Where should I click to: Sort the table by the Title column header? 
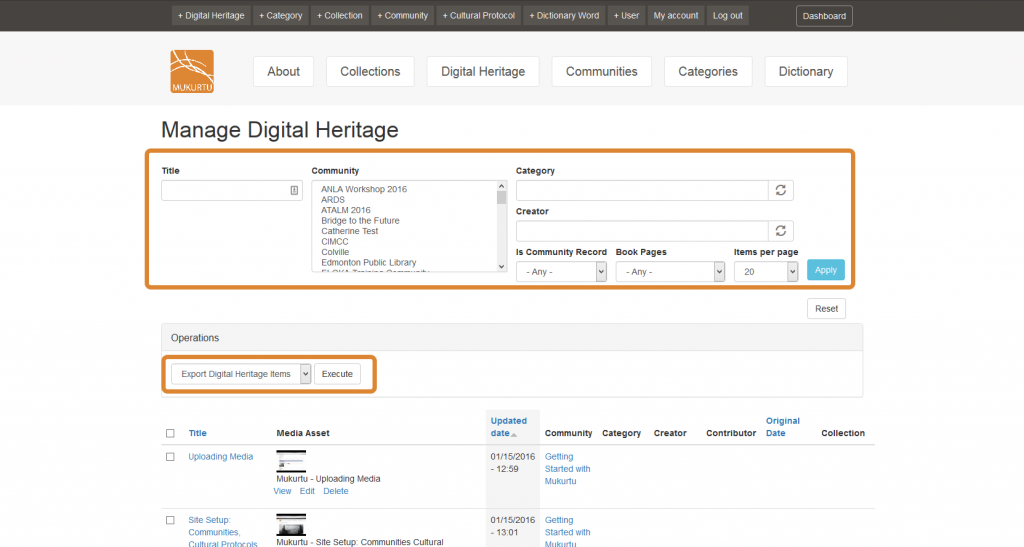click(x=197, y=433)
